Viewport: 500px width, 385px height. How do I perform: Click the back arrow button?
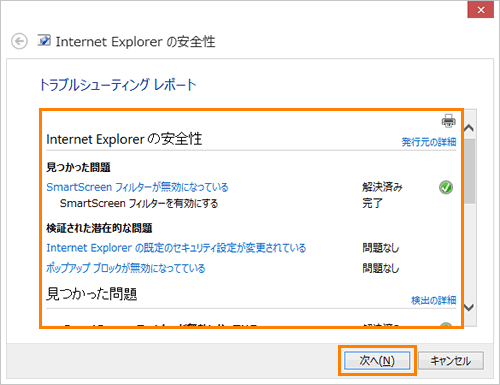[x=19, y=41]
